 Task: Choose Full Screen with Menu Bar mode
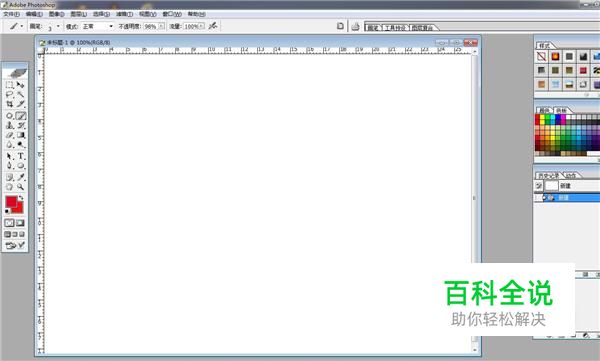click(15, 234)
